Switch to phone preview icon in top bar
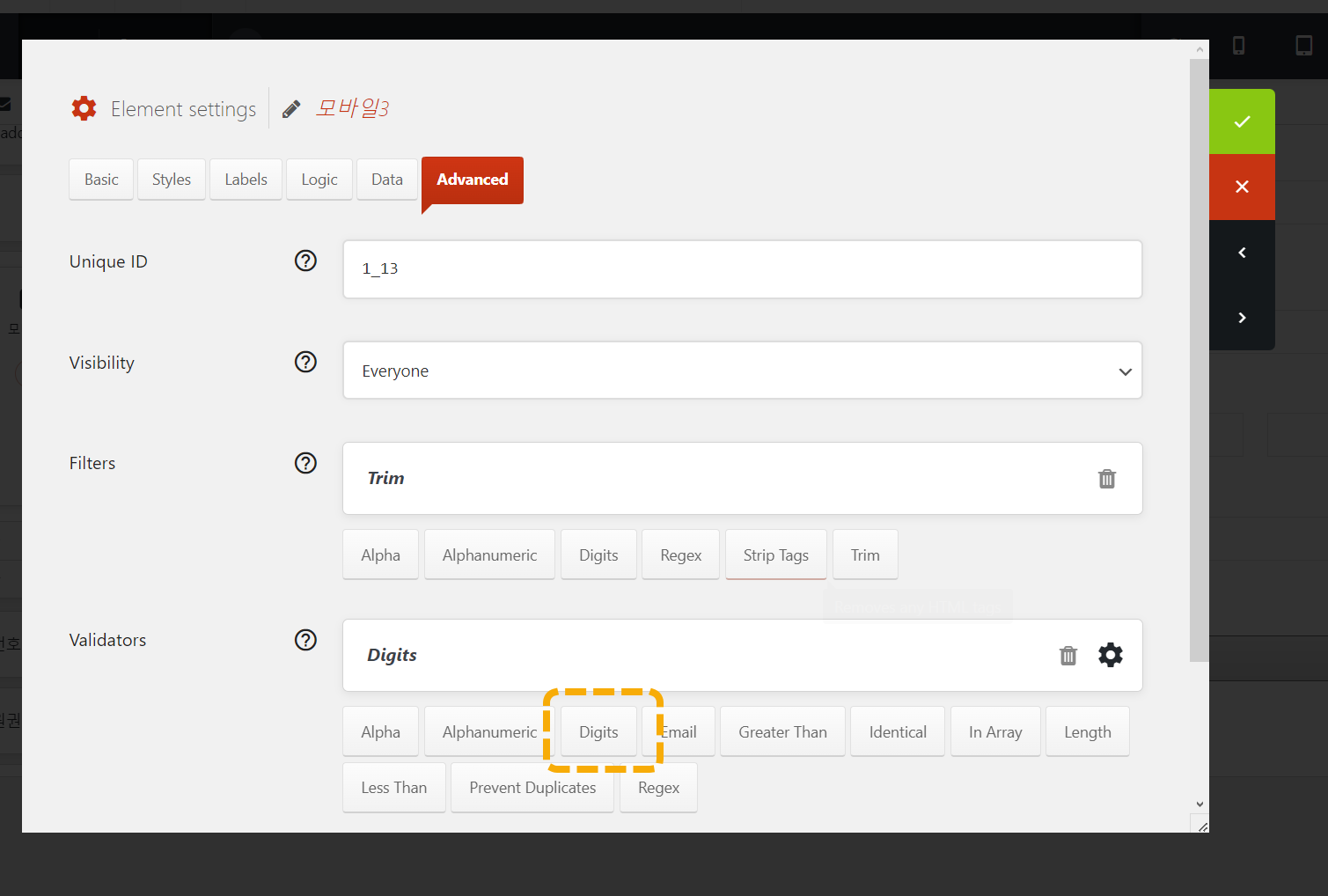 1238,46
